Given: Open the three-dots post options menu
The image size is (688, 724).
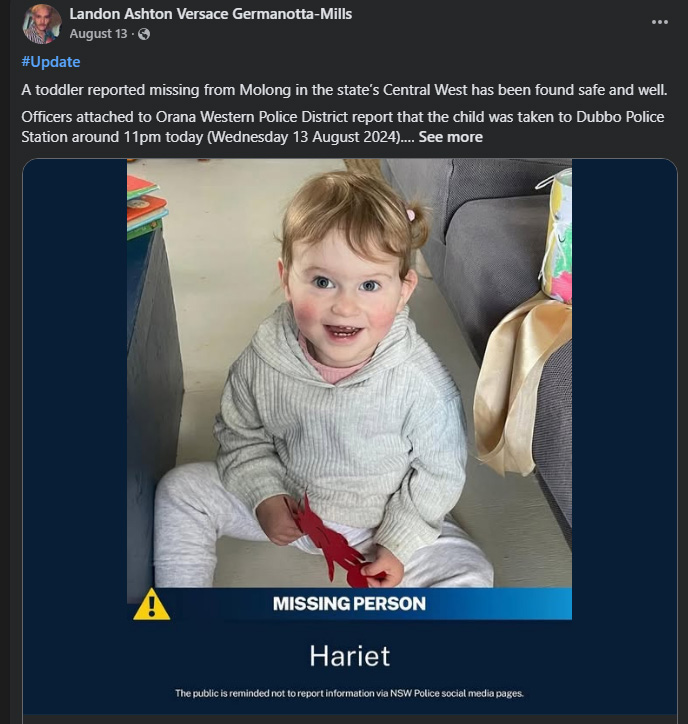Looking at the screenshot, I should pos(659,22).
